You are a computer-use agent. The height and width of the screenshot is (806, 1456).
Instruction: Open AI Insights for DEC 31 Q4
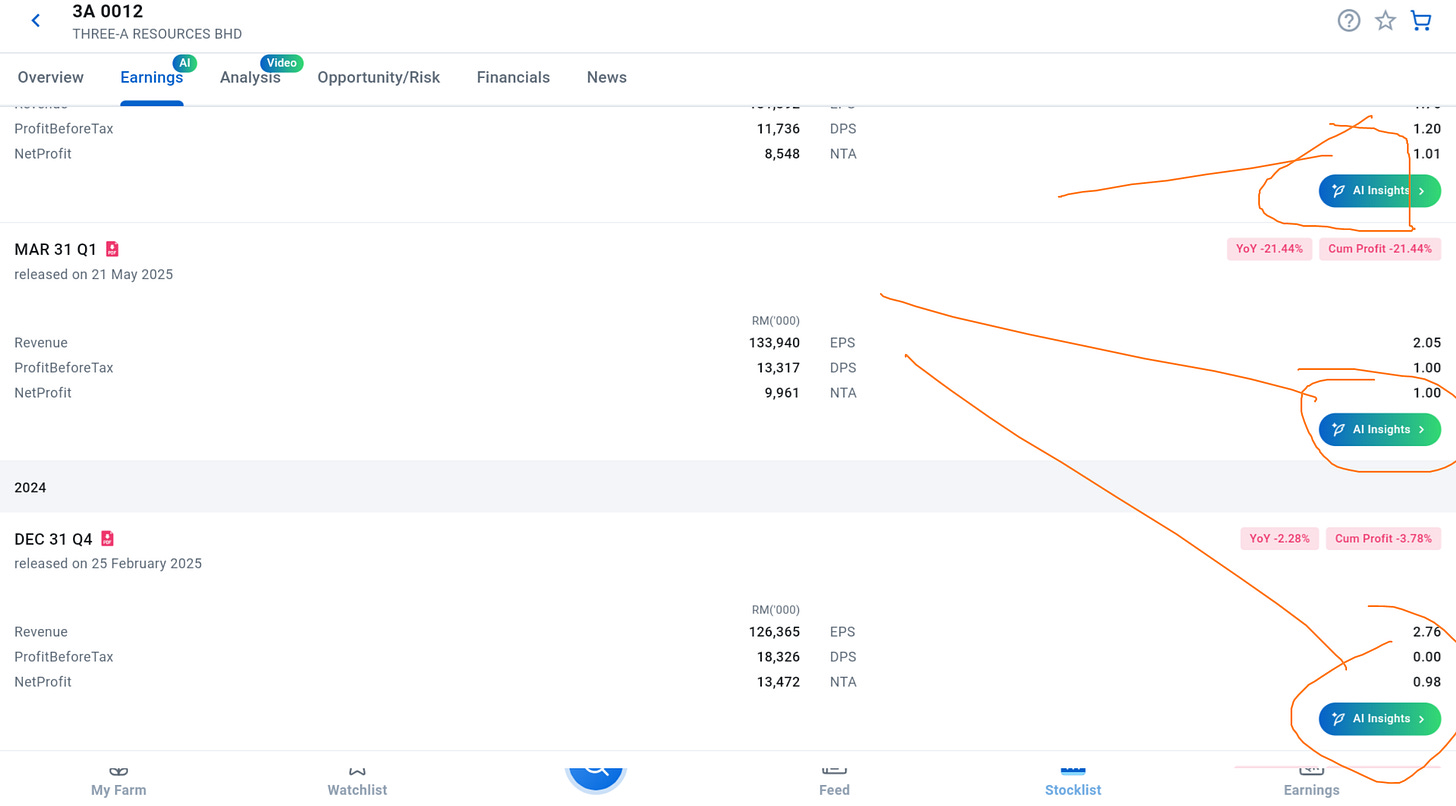(x=1380, y=719)
